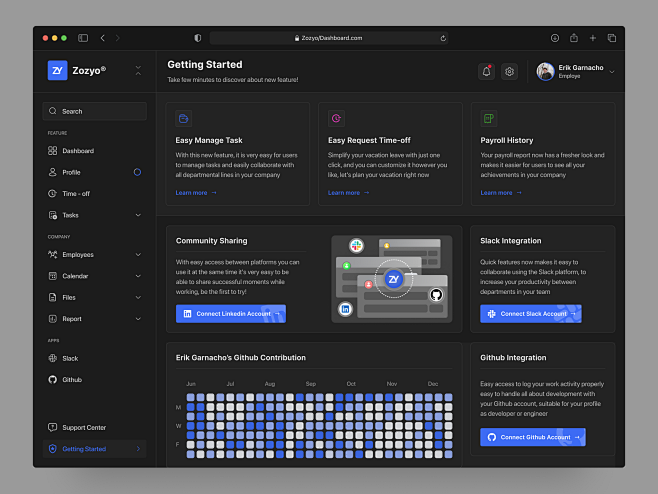Click the browser share icon
The width and height of the screenshot is (658, 494).
pyautogui.click(x=574, y=38)
